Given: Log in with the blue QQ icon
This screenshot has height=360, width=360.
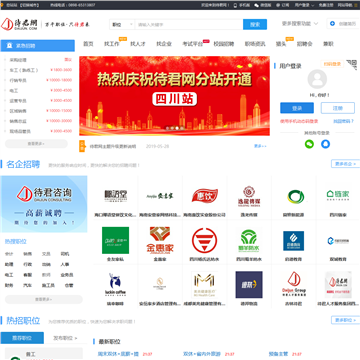Looking at the screenshot, I should pos(326,144).
